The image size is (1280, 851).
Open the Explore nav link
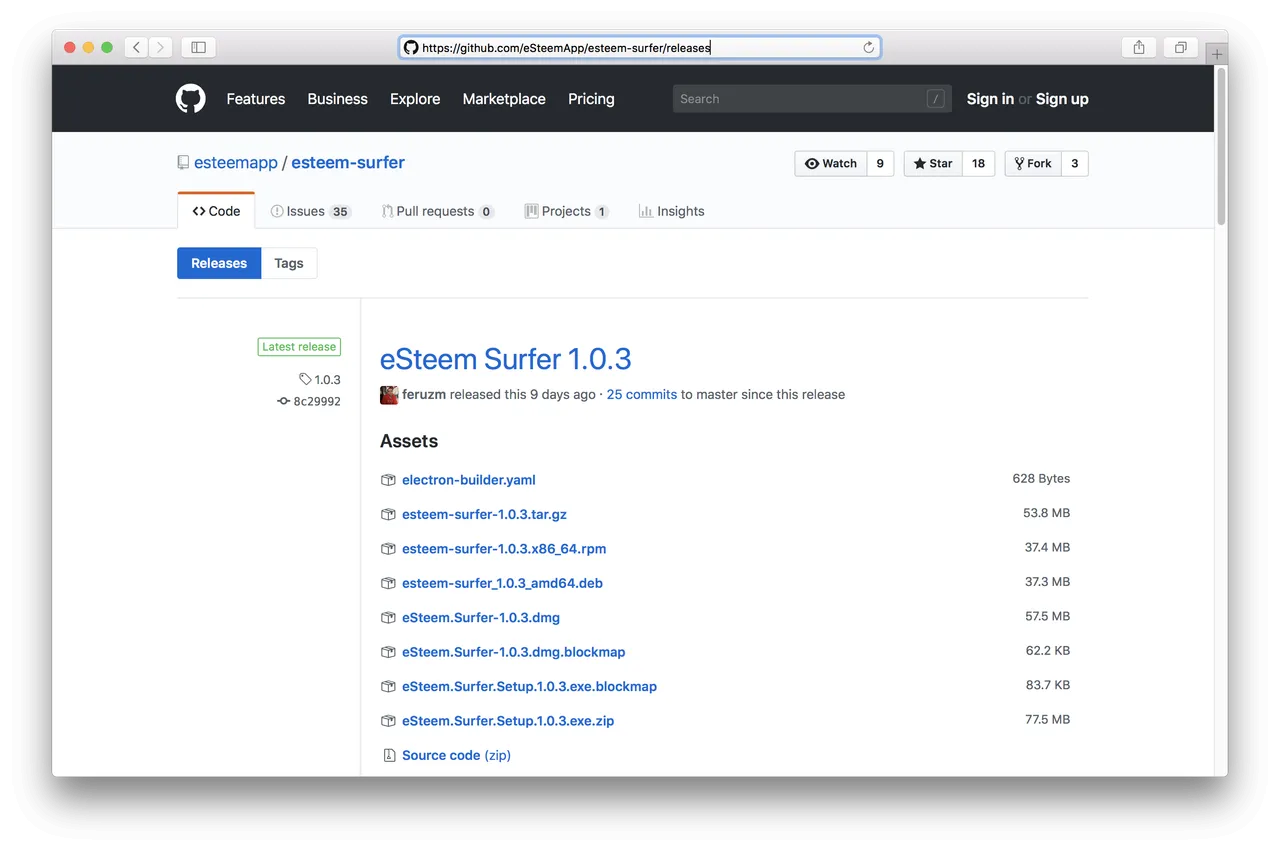[x=415, y=99]
